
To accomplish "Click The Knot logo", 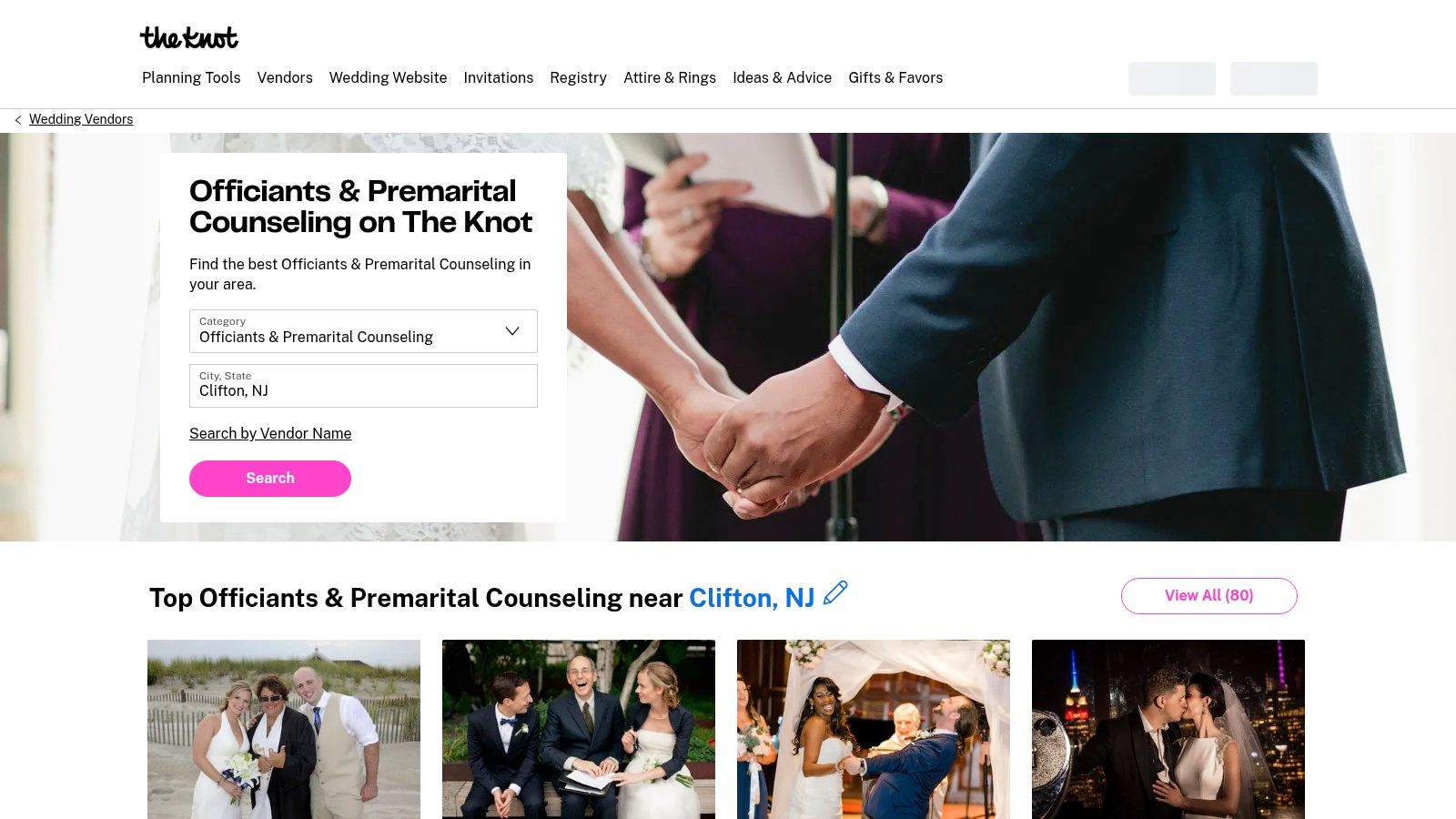I will pos(189,37).
